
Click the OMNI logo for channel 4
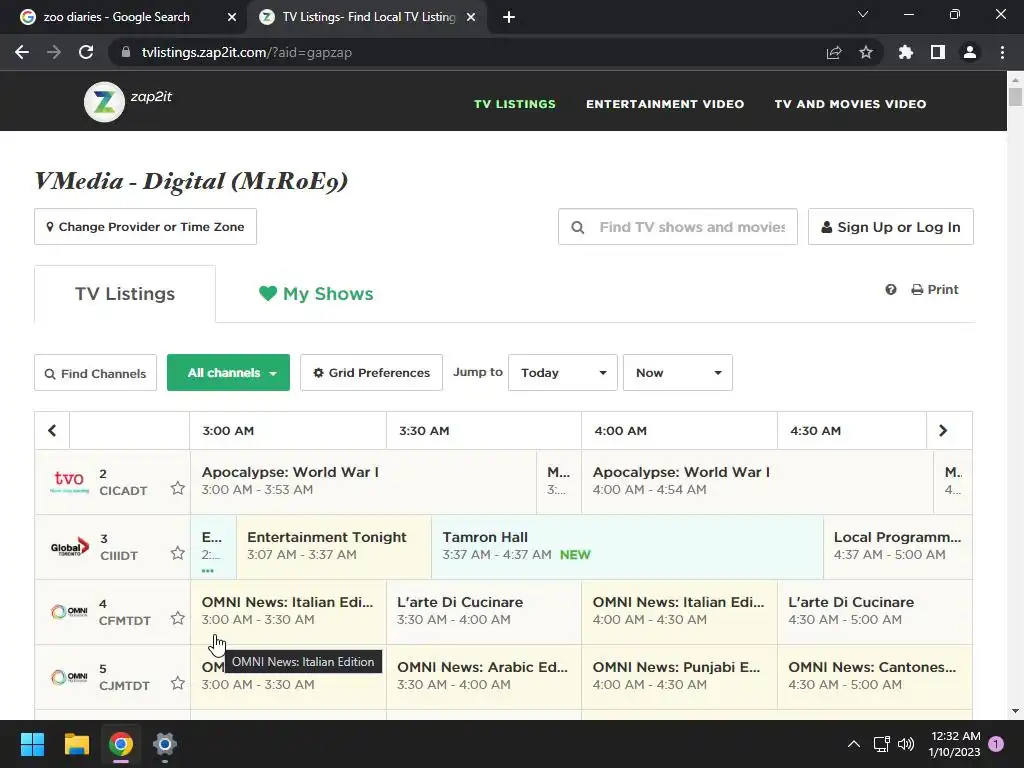69,612
